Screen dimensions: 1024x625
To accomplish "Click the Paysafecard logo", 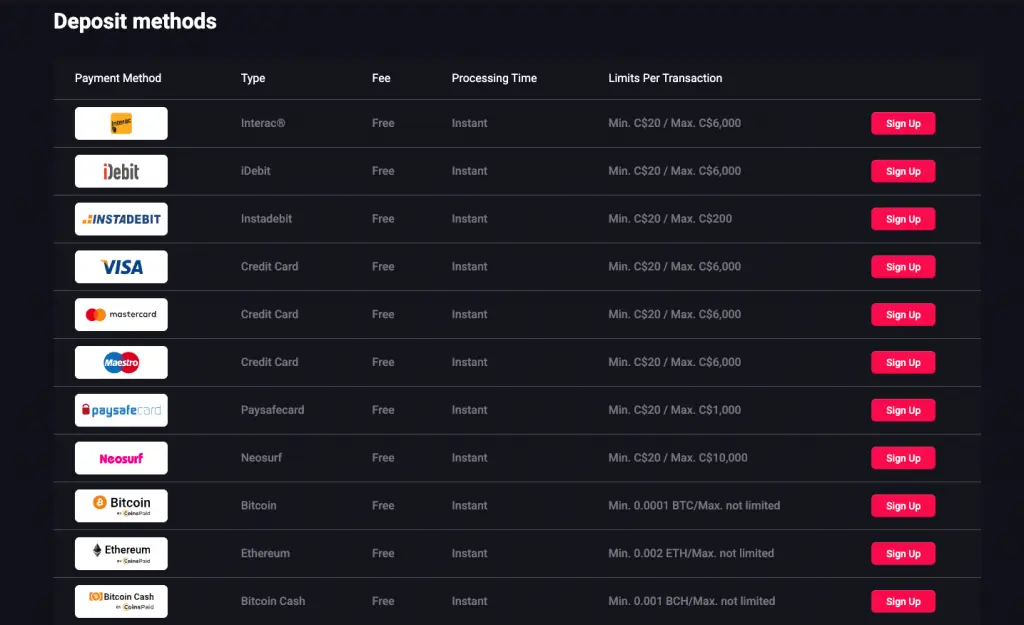I will [x=120, y=410].
